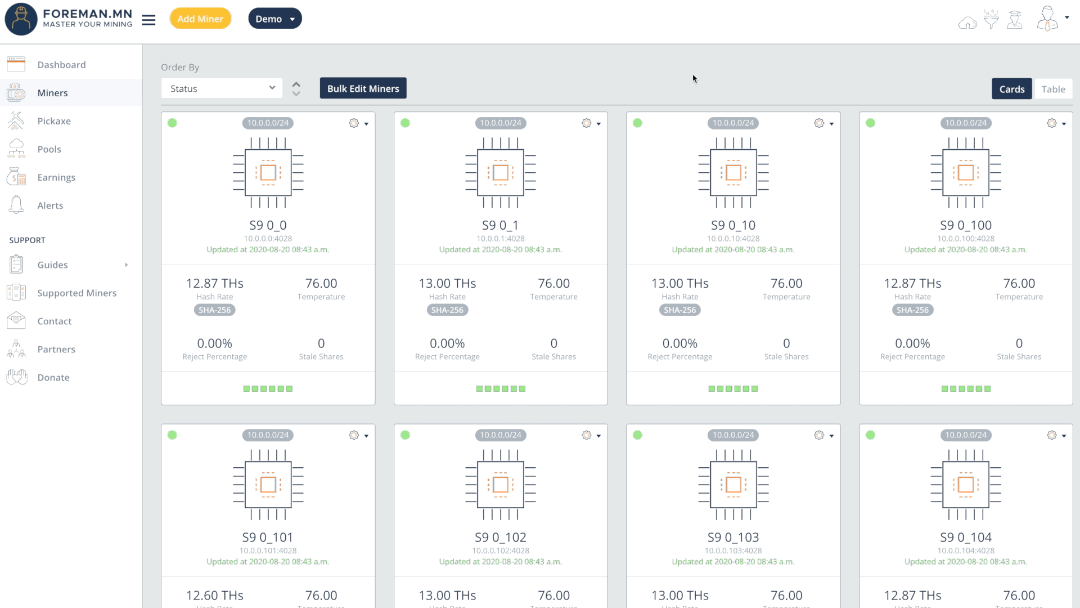Screen dimensions: 1080x608
Task: Click the Foreman.mn logo
Action: coord(69,19)
